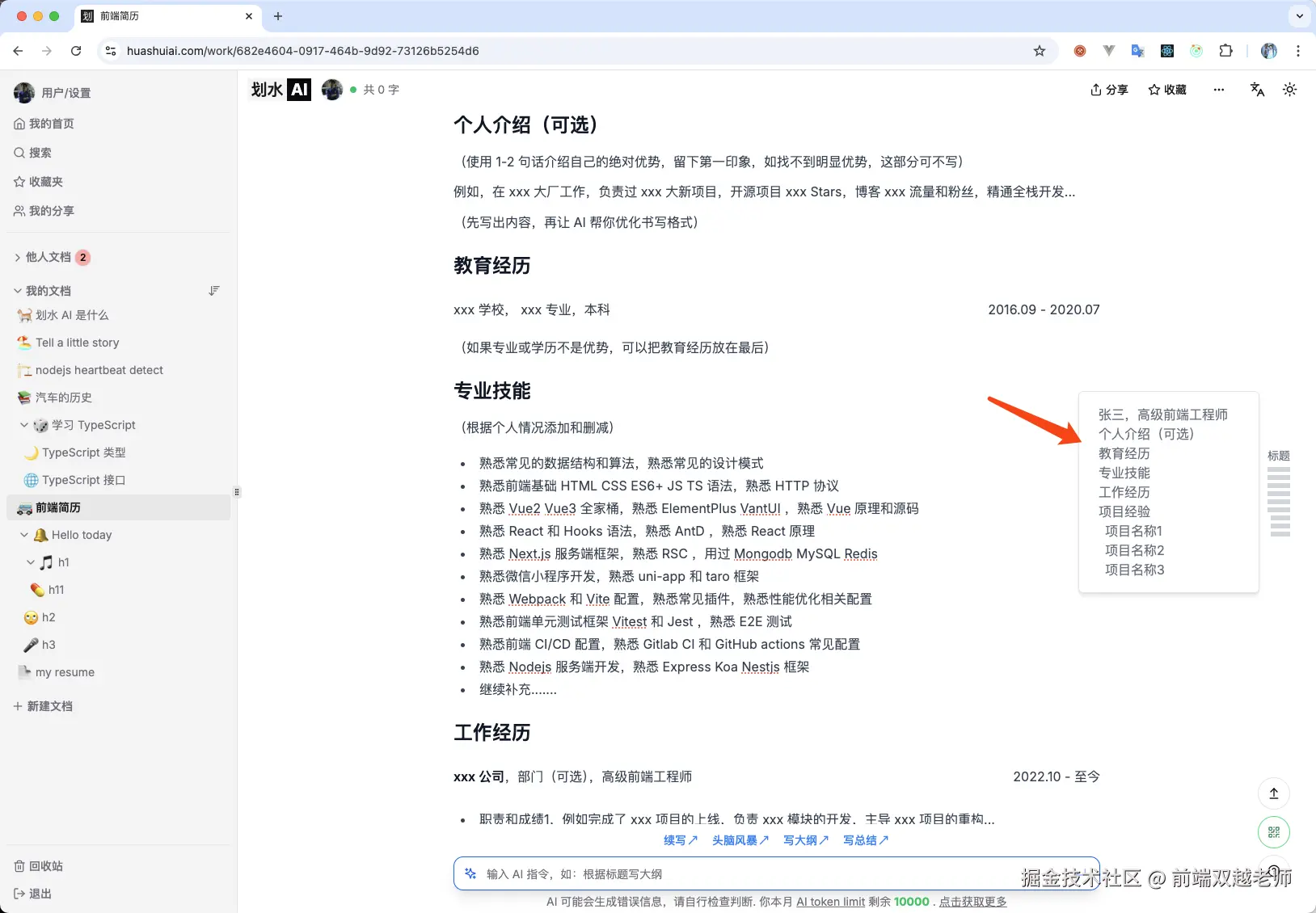
Task: Jump to 专业技能 in outline
Action: [x=1124, y=473]
